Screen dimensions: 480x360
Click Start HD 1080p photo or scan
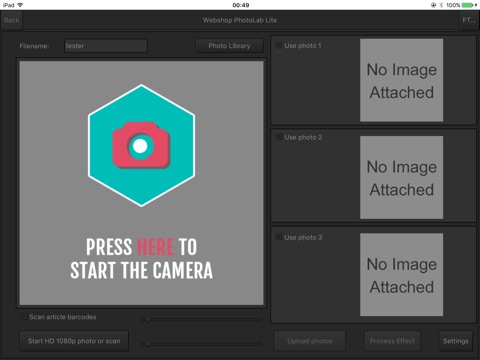[74, 341]
